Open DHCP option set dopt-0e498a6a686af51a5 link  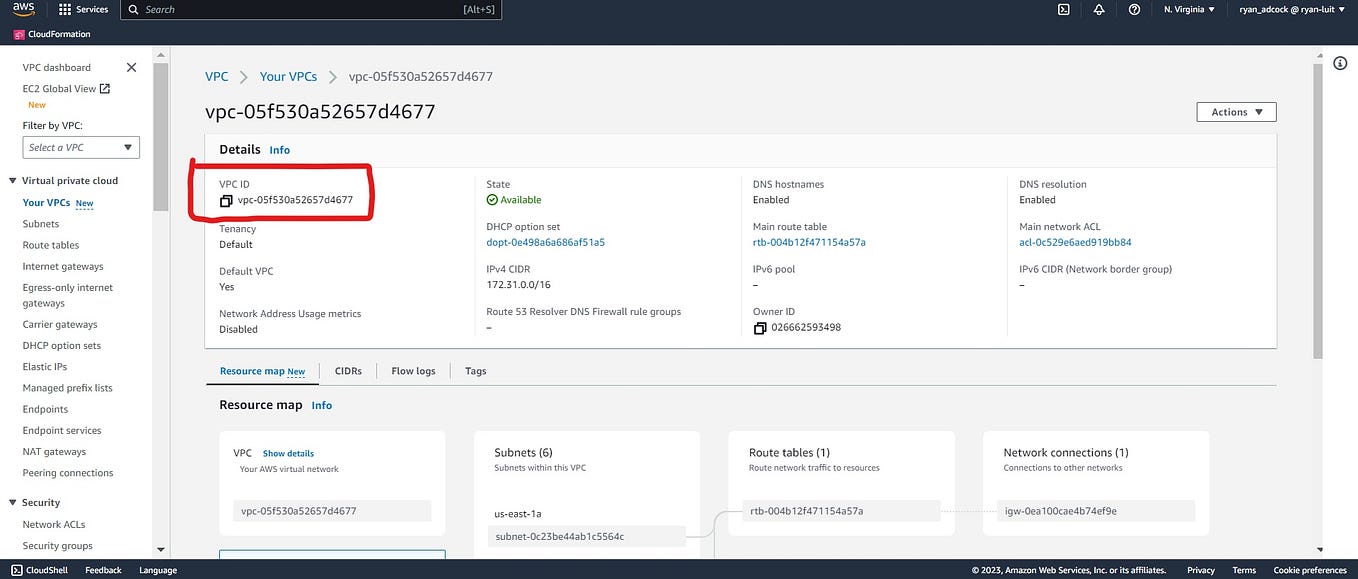tap(545, 242)
